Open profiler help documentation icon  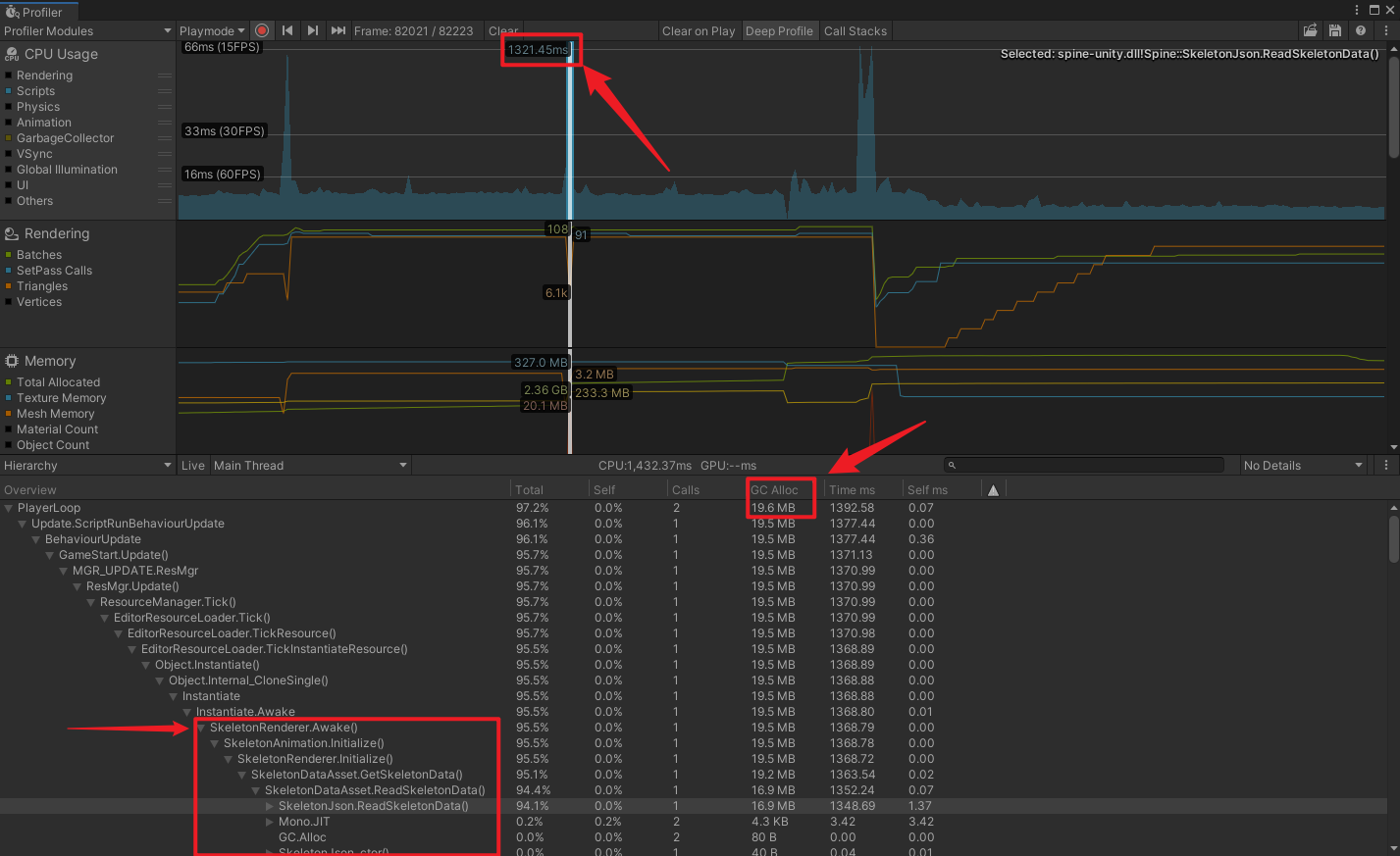[x=1361, y=30]
